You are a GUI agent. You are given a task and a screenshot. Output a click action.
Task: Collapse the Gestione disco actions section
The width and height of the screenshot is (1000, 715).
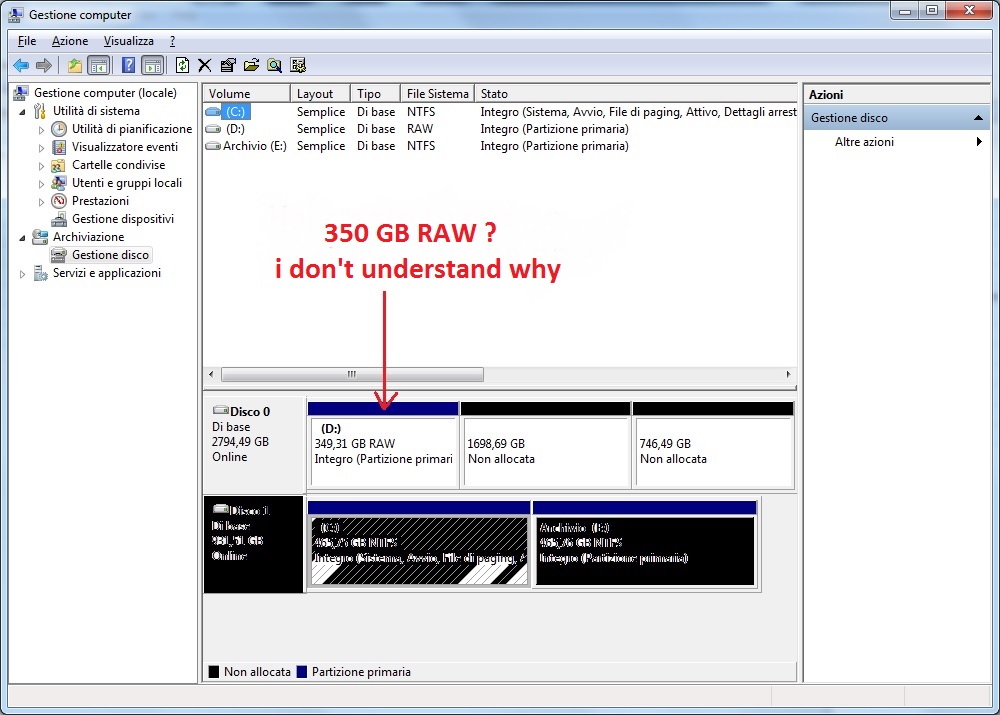[x=978, y=118]
